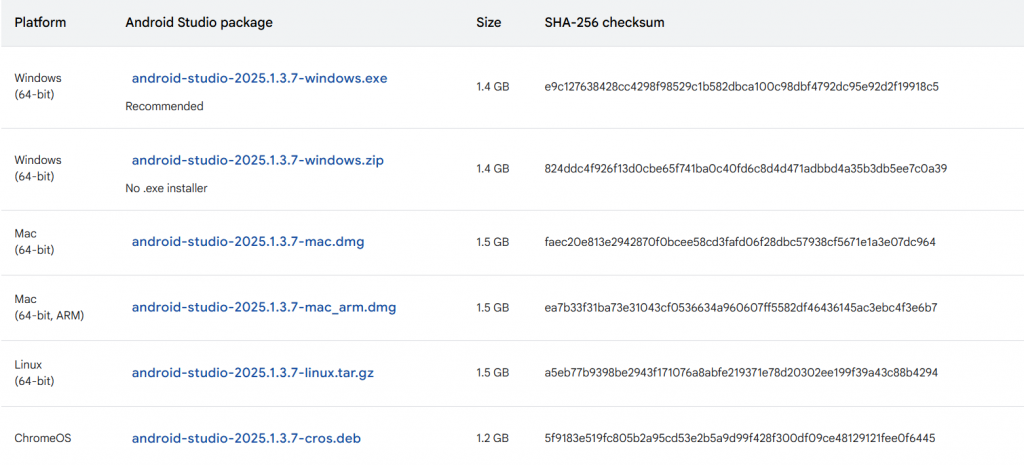
Task: Click the 1.5 GB size for linux.tar.gz
Action: pos(492,373)
